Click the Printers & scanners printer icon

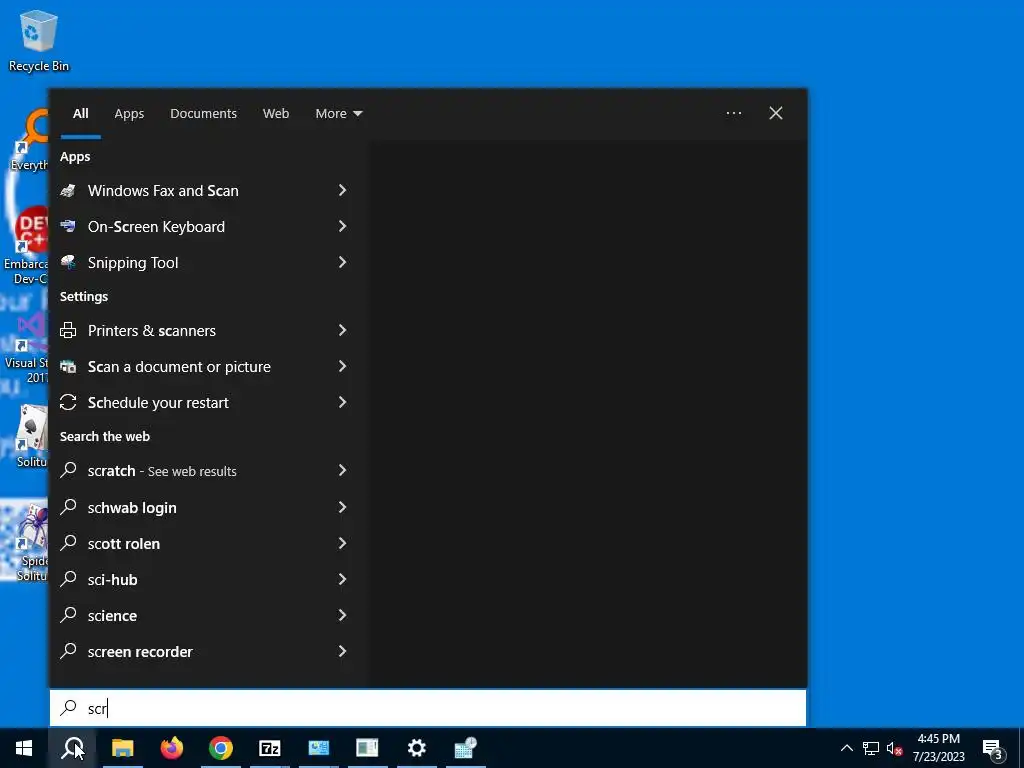click(x=68, y=330)
